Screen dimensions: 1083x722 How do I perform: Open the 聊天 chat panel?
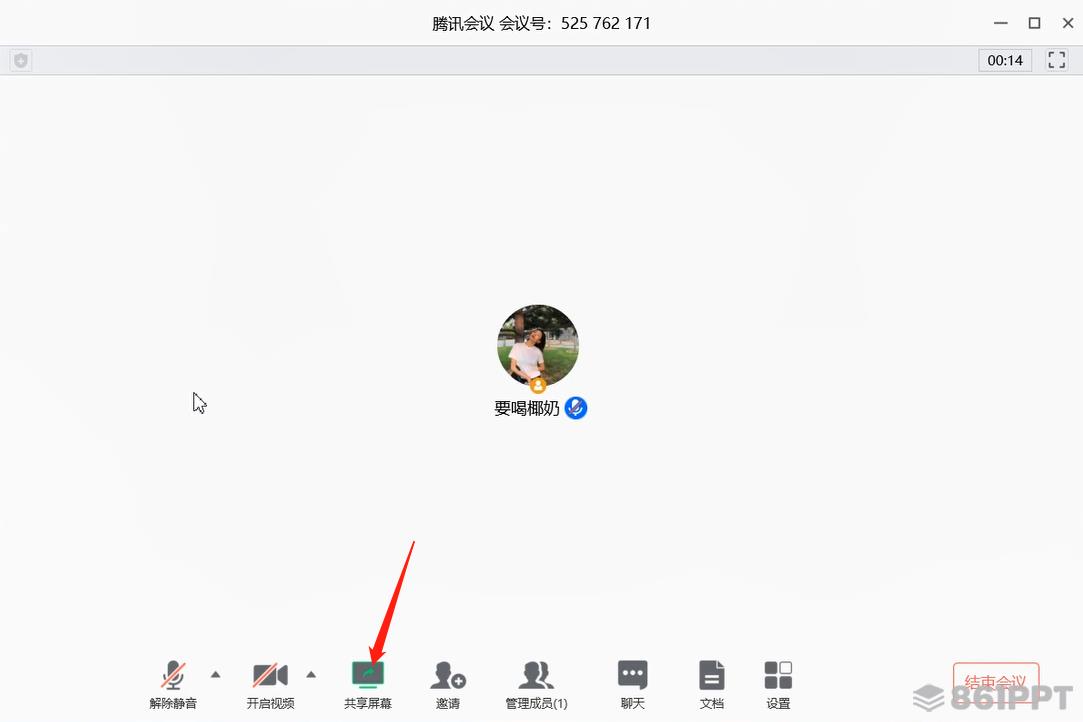click(632, 675)
